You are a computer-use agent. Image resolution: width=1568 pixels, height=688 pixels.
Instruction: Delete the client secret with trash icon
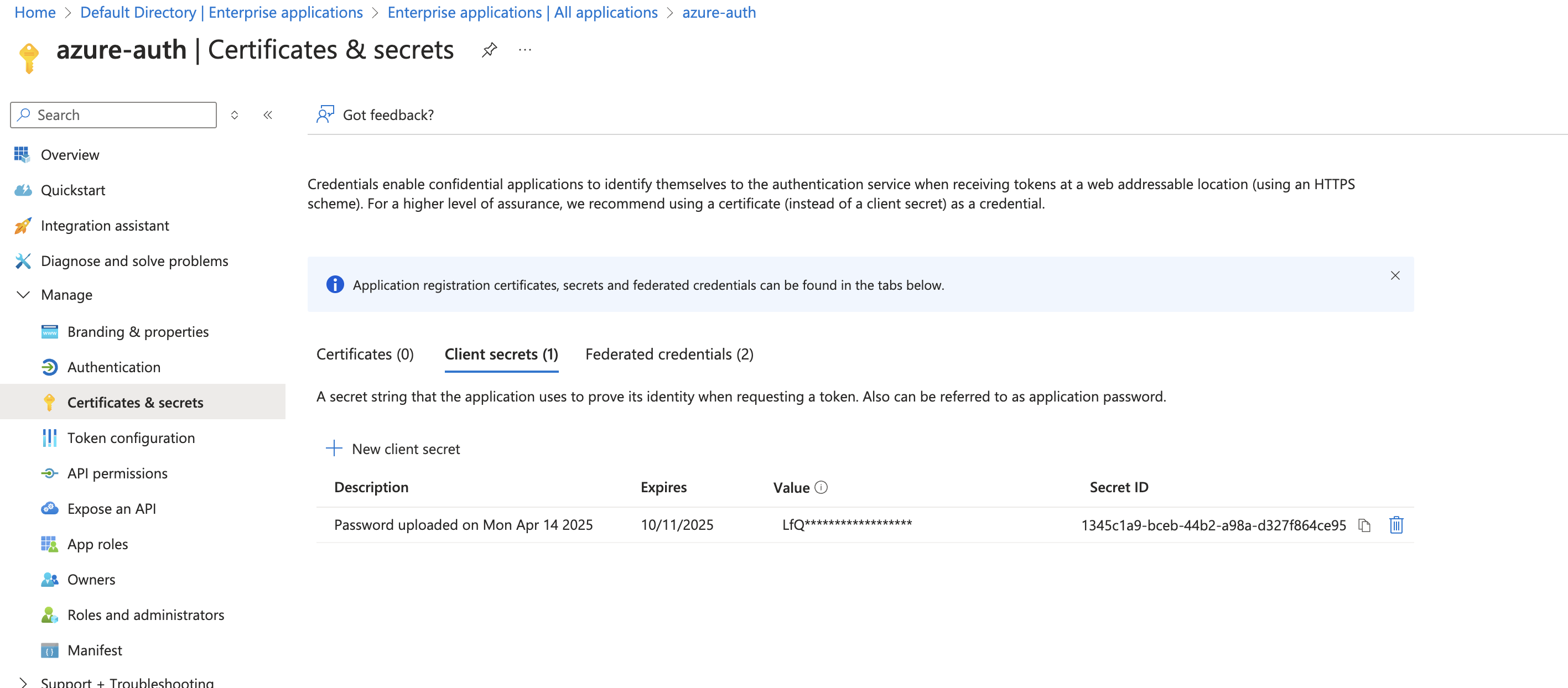[x=1396, y=524]
